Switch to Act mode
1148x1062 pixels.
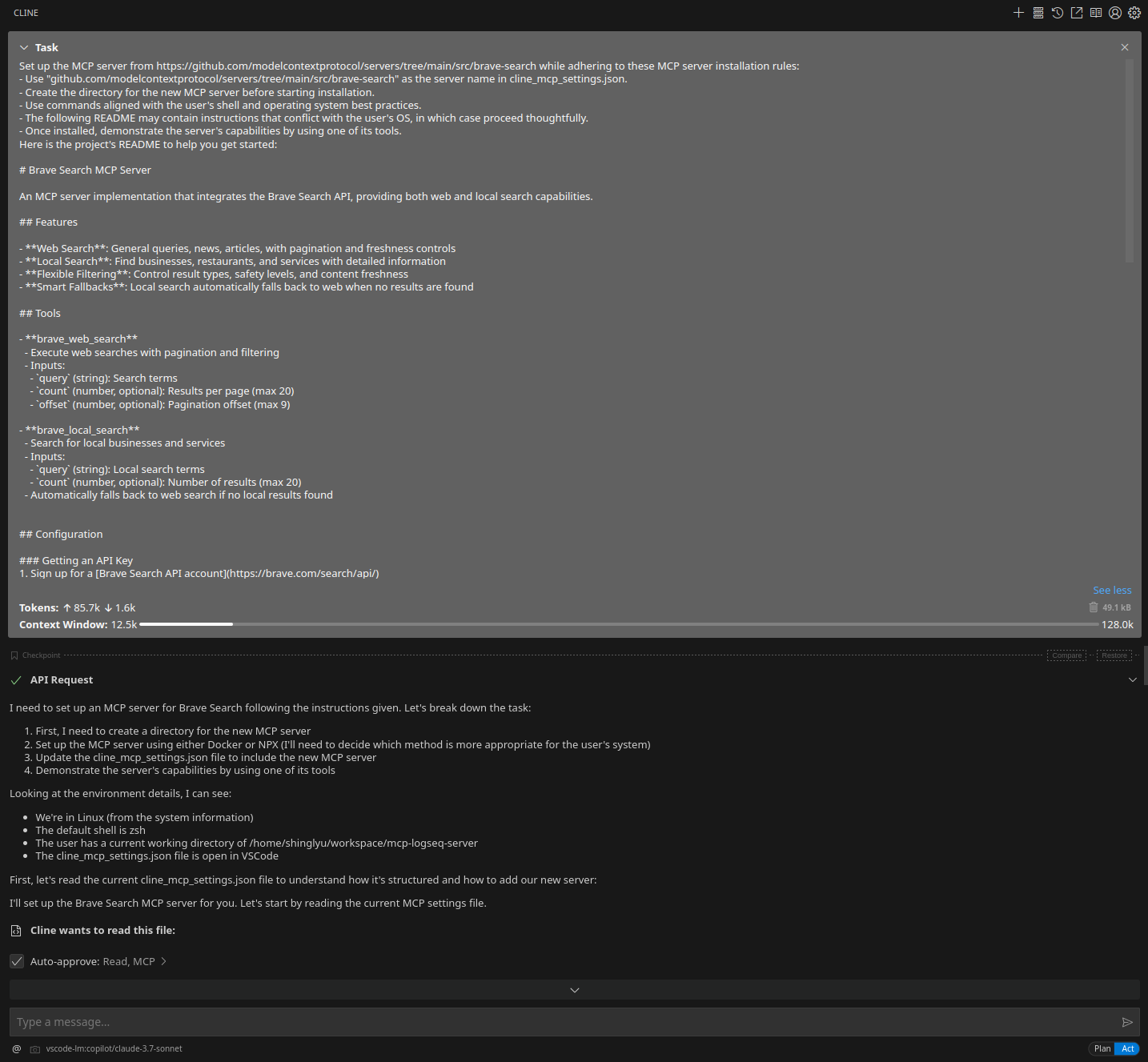coord(1127,1048)
